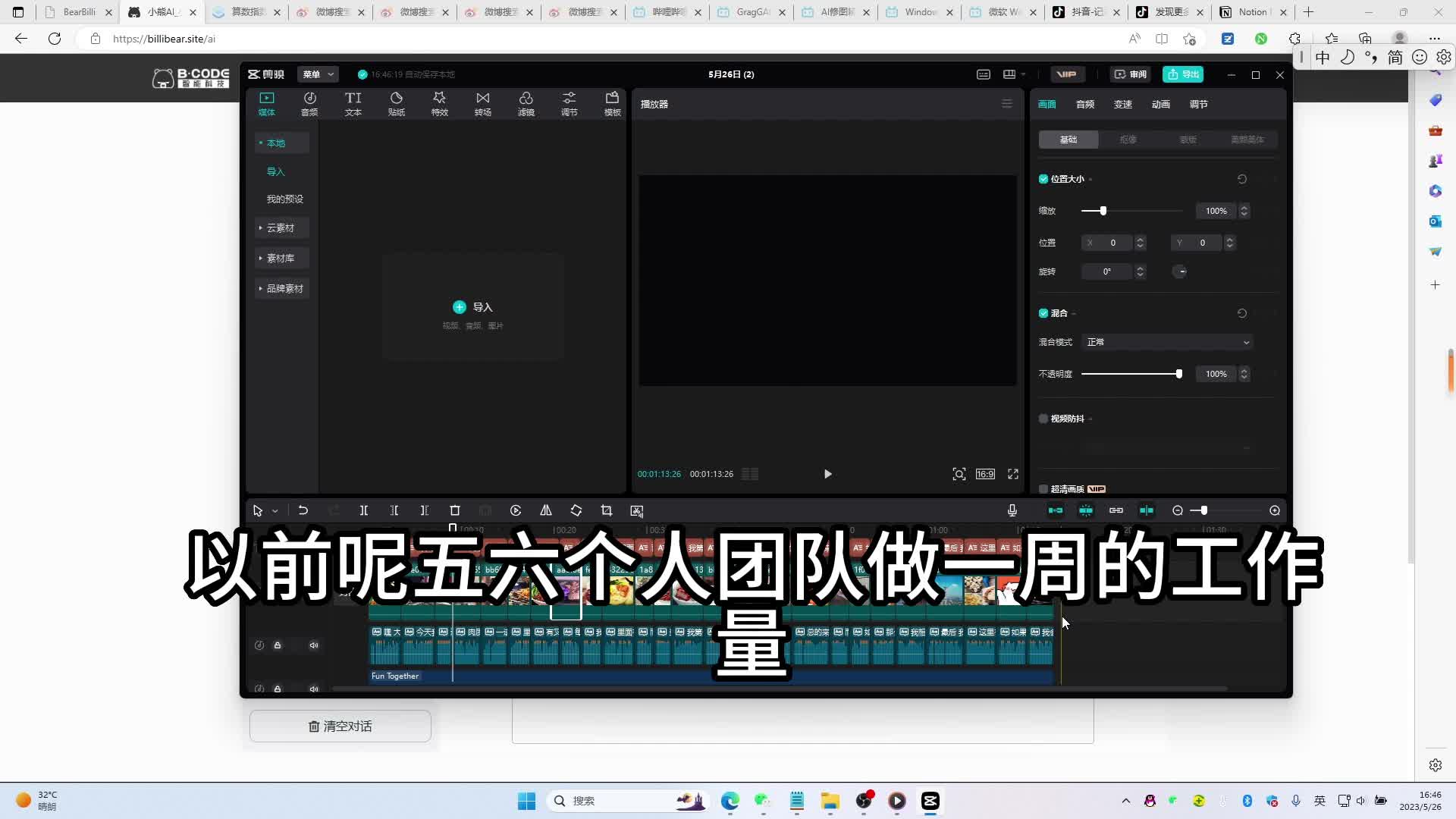The image size is (1456, 819).
Task: Click the delete clip trash icon
Action: point(455,511)
